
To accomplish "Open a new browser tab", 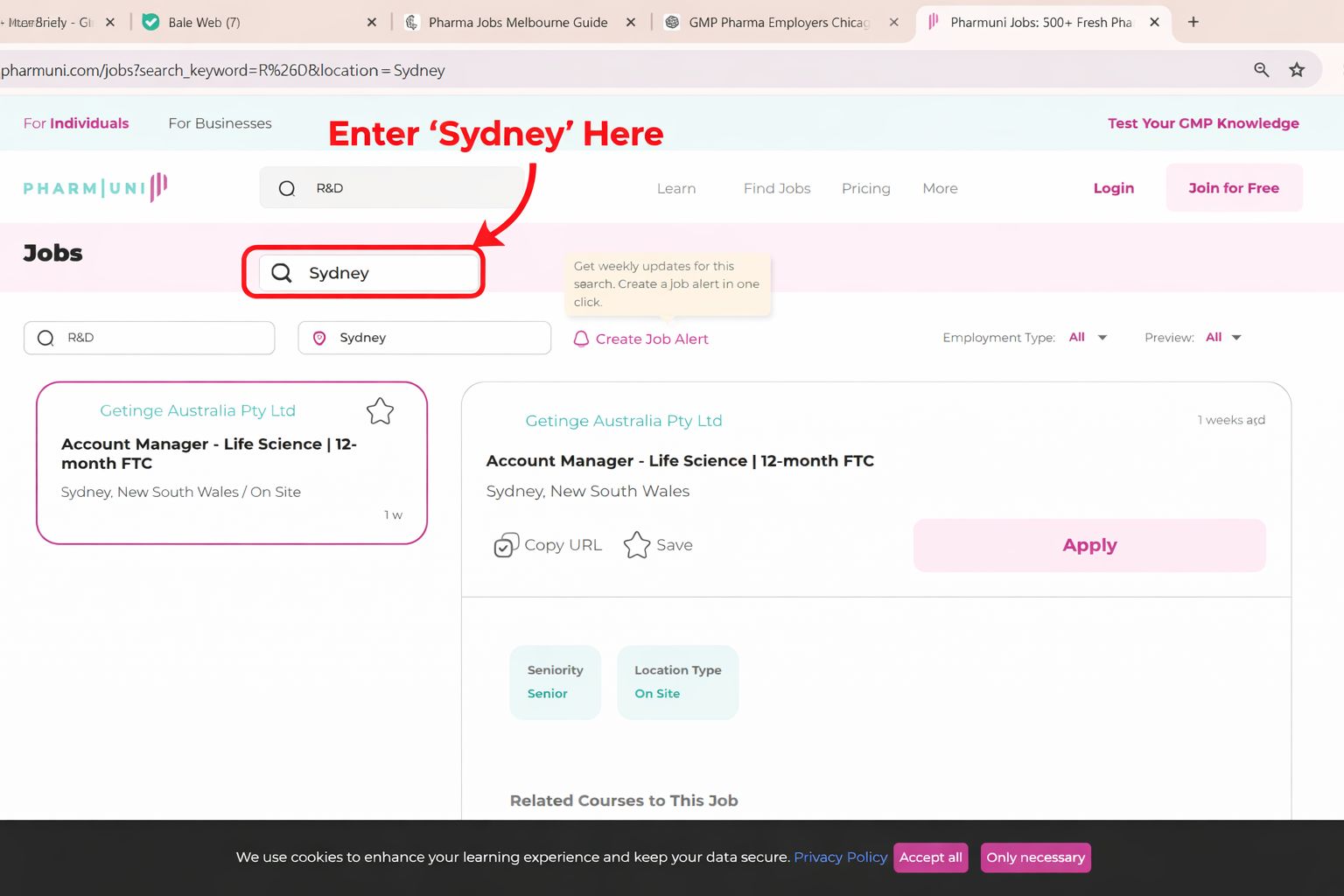I will pos(1193,22).
